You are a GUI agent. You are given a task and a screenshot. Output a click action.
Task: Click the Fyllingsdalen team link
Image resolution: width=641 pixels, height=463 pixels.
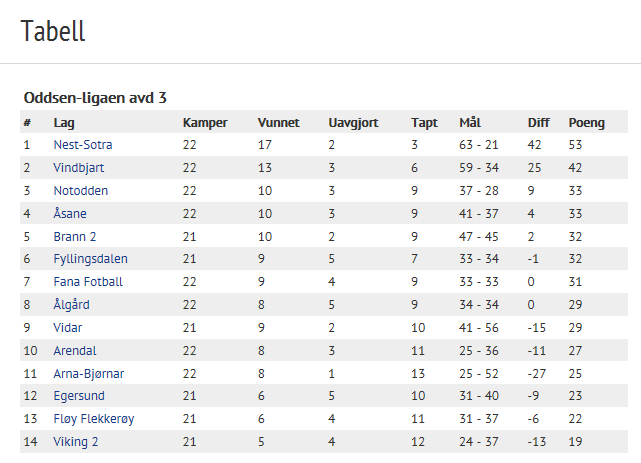[90, 259]
